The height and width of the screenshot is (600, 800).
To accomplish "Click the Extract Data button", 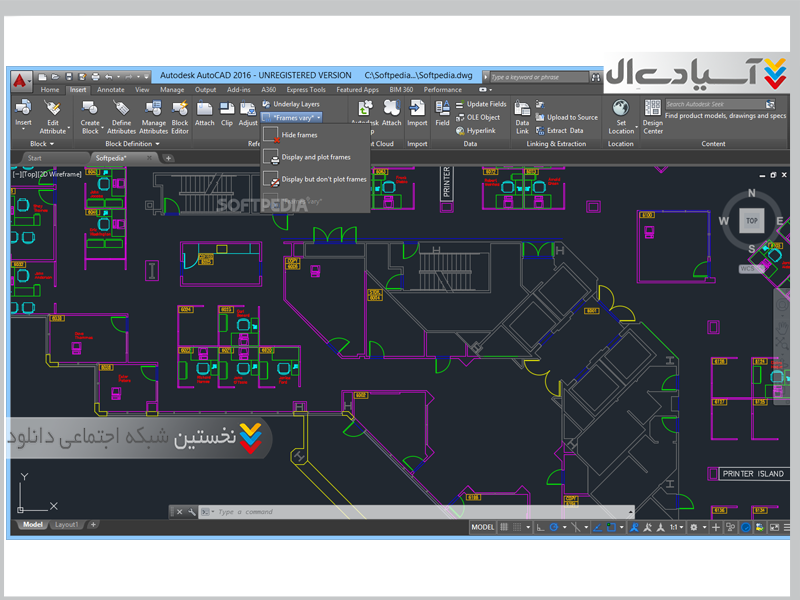I will click(565, 130).
